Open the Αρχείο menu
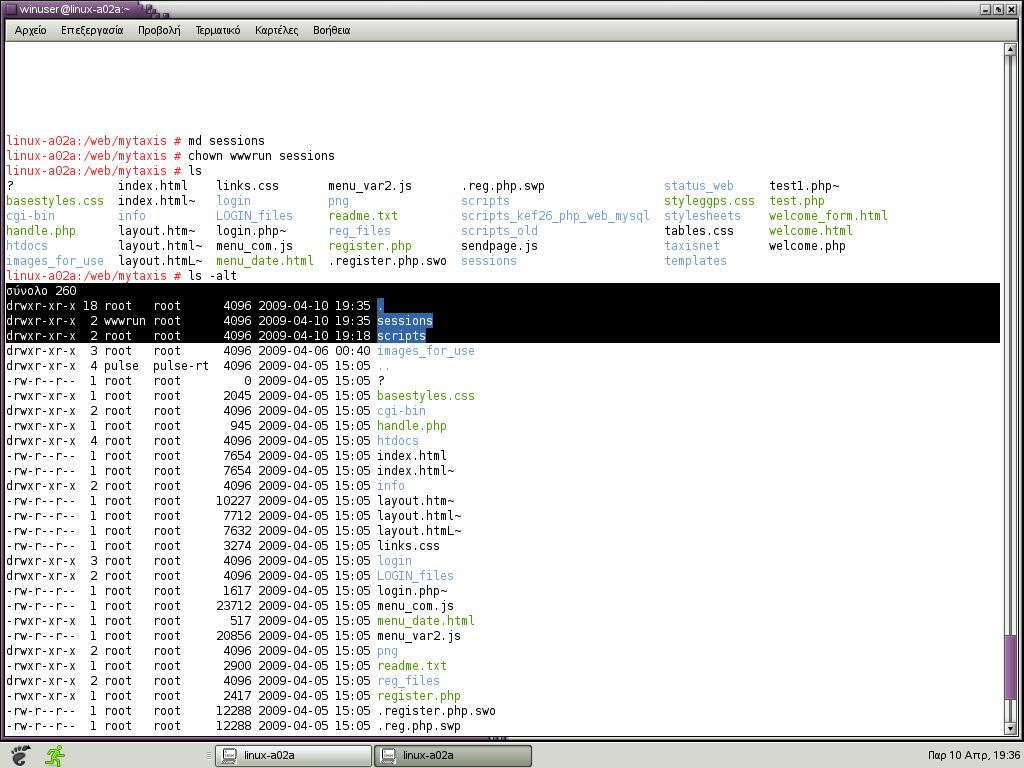Screen dimensions: 1024x768 coord(30,30)
